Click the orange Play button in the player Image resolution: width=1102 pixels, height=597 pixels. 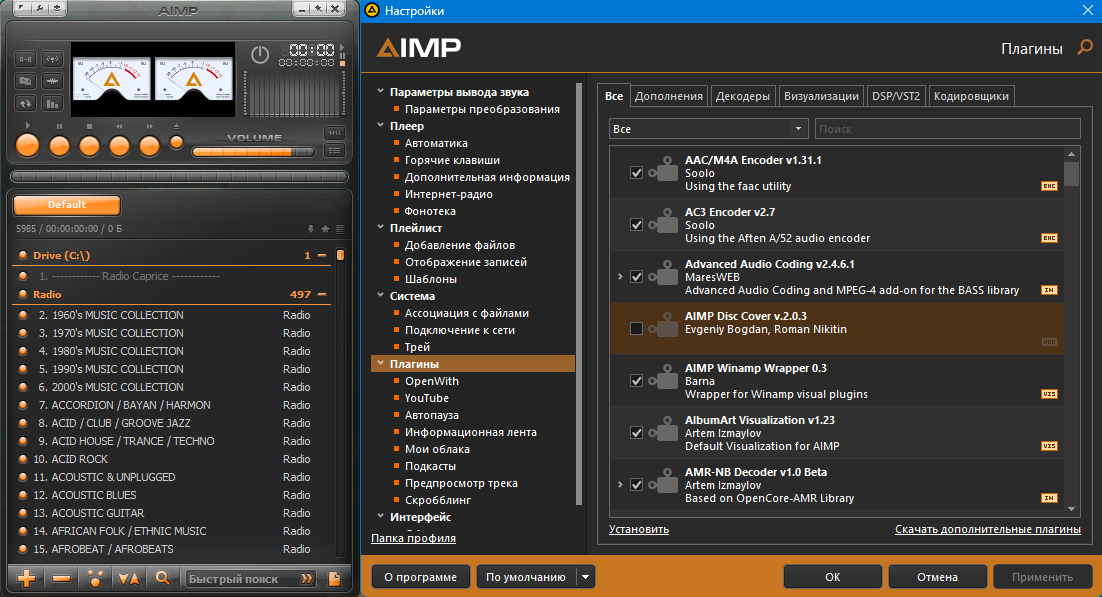[x=27, y=146]
